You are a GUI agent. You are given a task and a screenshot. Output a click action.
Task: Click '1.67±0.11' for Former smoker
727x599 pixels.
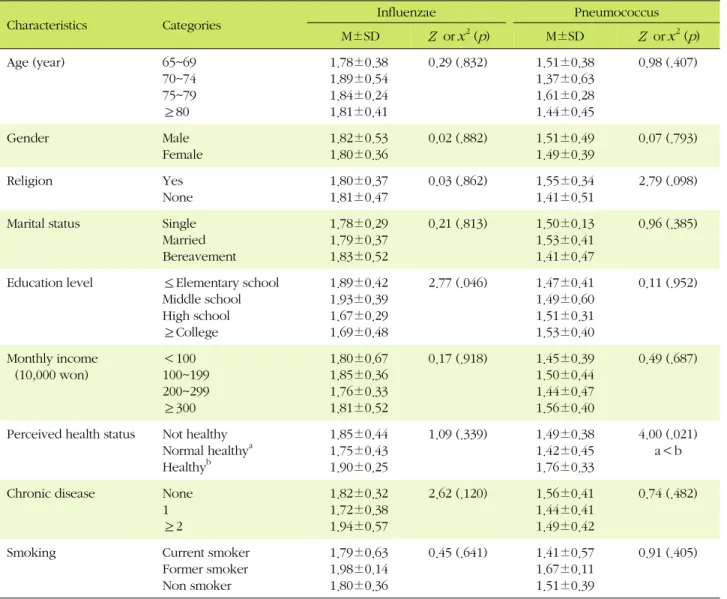click(x=565, y=569)
